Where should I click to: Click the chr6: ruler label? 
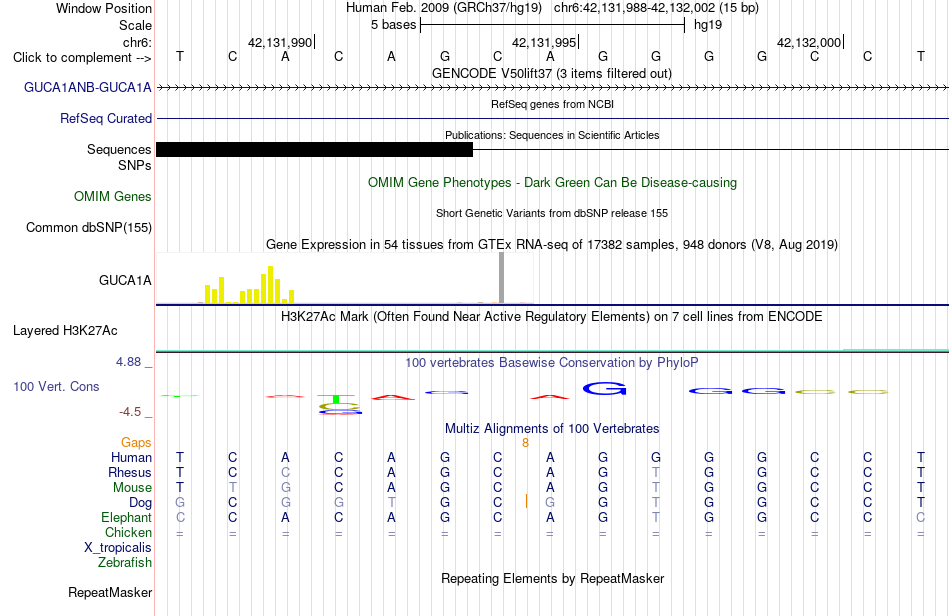point(137,42)
